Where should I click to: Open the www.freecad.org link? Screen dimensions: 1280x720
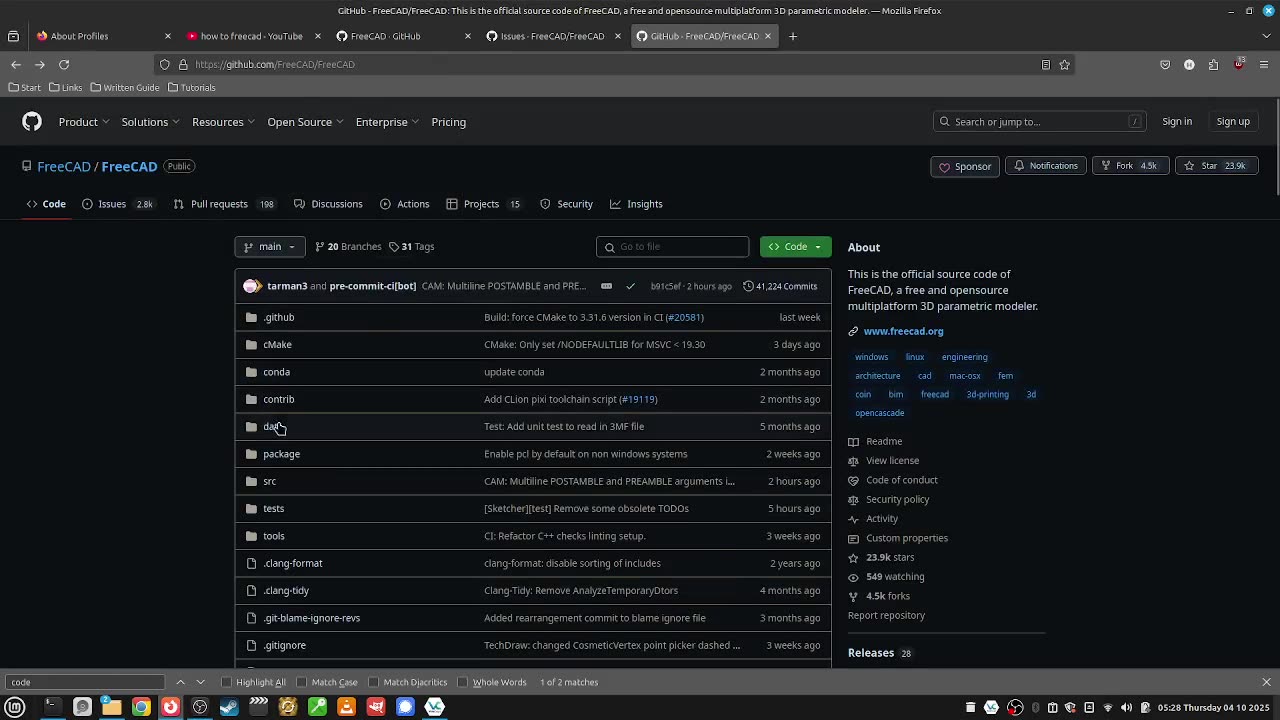[903, 331]
